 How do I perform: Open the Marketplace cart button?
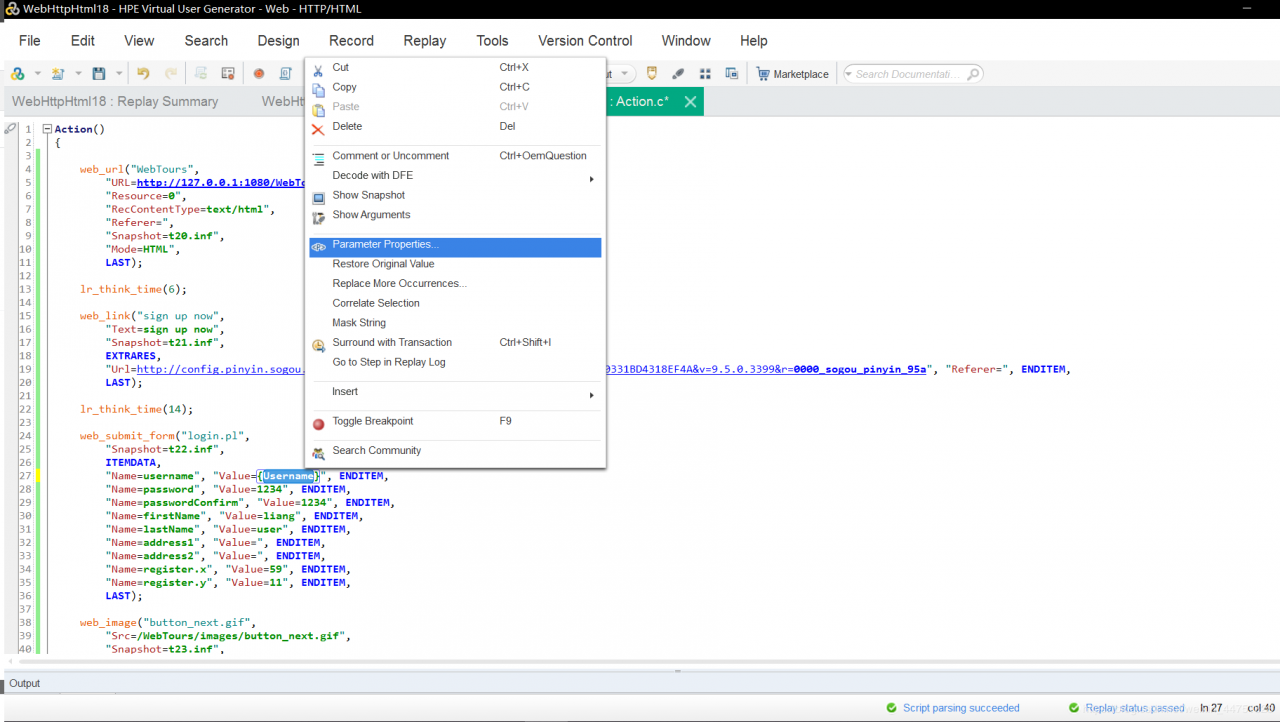pyautogui.click(x=793, y=74)
